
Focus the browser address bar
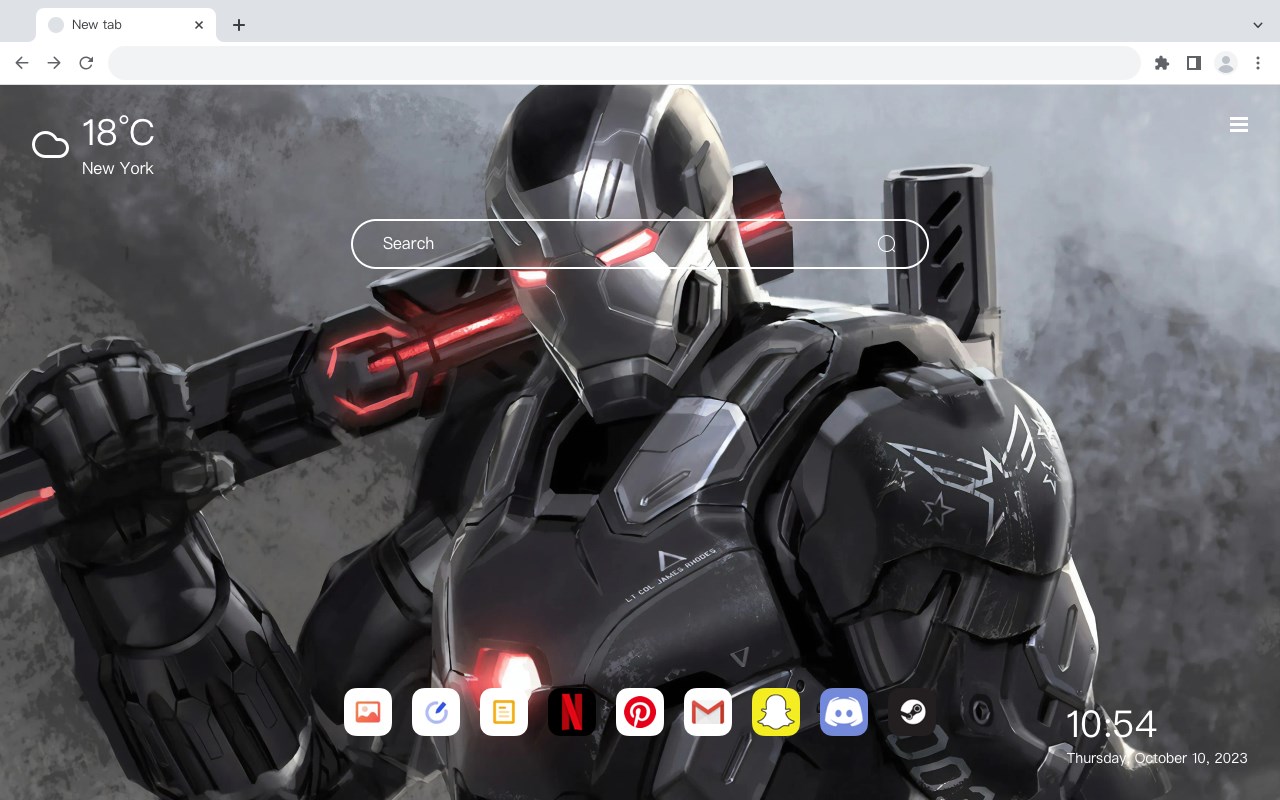(x=624, y=63)
